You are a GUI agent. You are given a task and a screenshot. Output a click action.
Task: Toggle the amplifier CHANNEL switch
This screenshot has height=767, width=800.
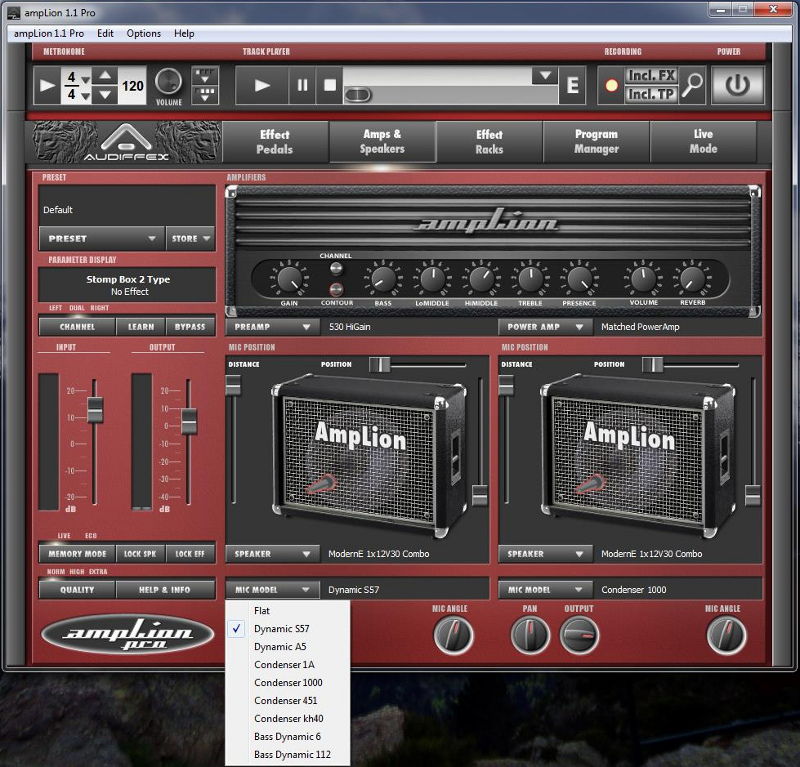[x=336, y=268]
